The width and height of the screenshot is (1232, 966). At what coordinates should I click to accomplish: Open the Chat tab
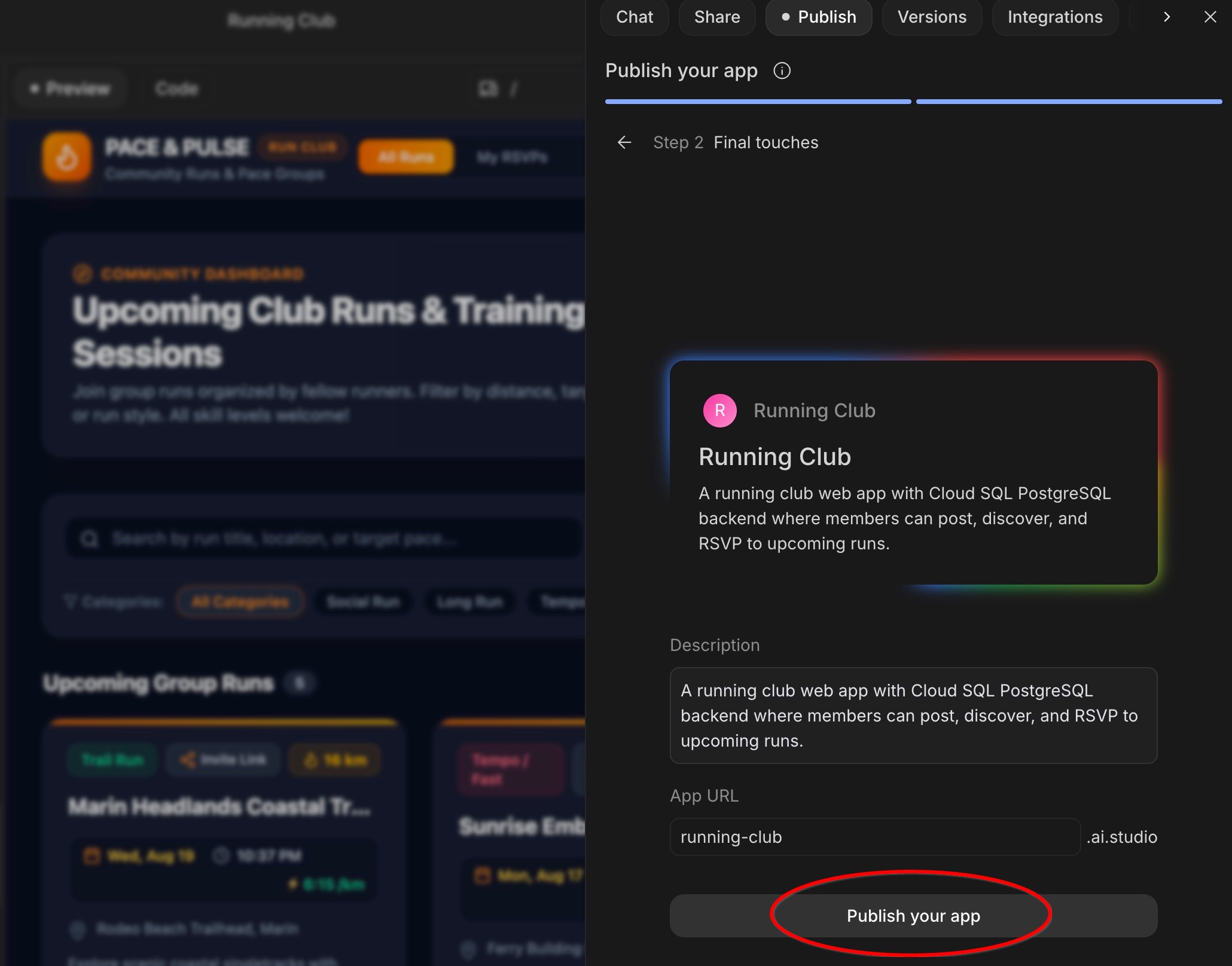[635, 17]
